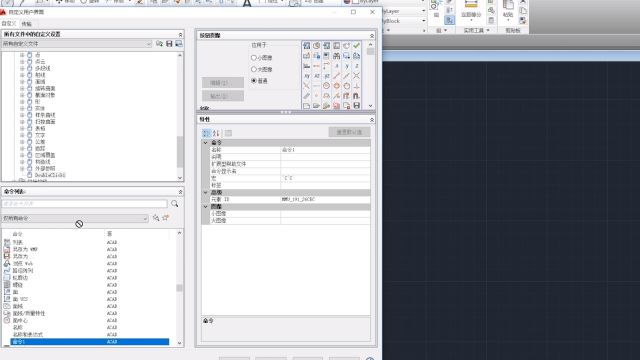
Task: Pick the open folder button image
Action: pos(316,106)
